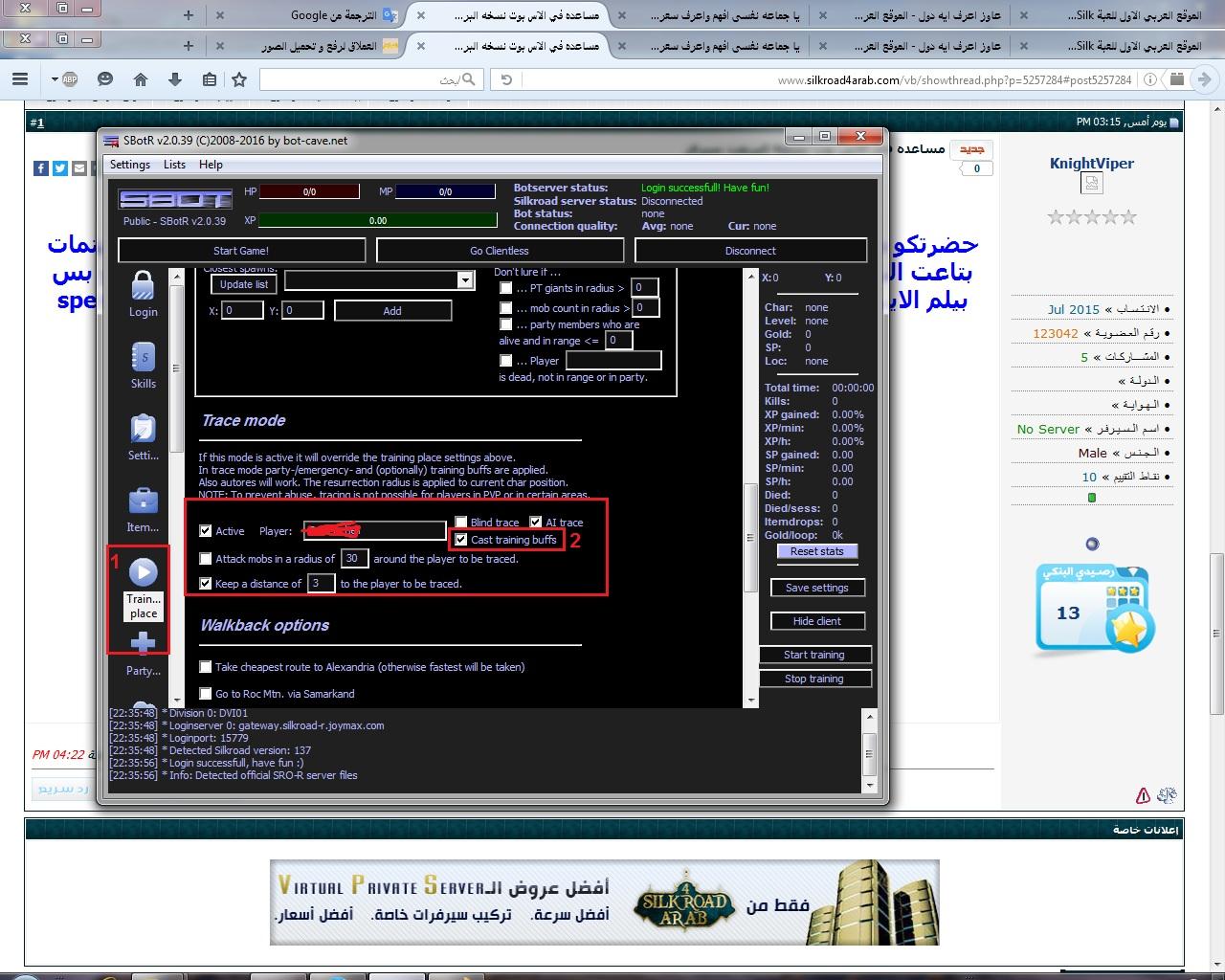This screenshot has height=980, width=1225.
Task: Toggle the Cast training buffs checkbox
Action: pos(460,540)
